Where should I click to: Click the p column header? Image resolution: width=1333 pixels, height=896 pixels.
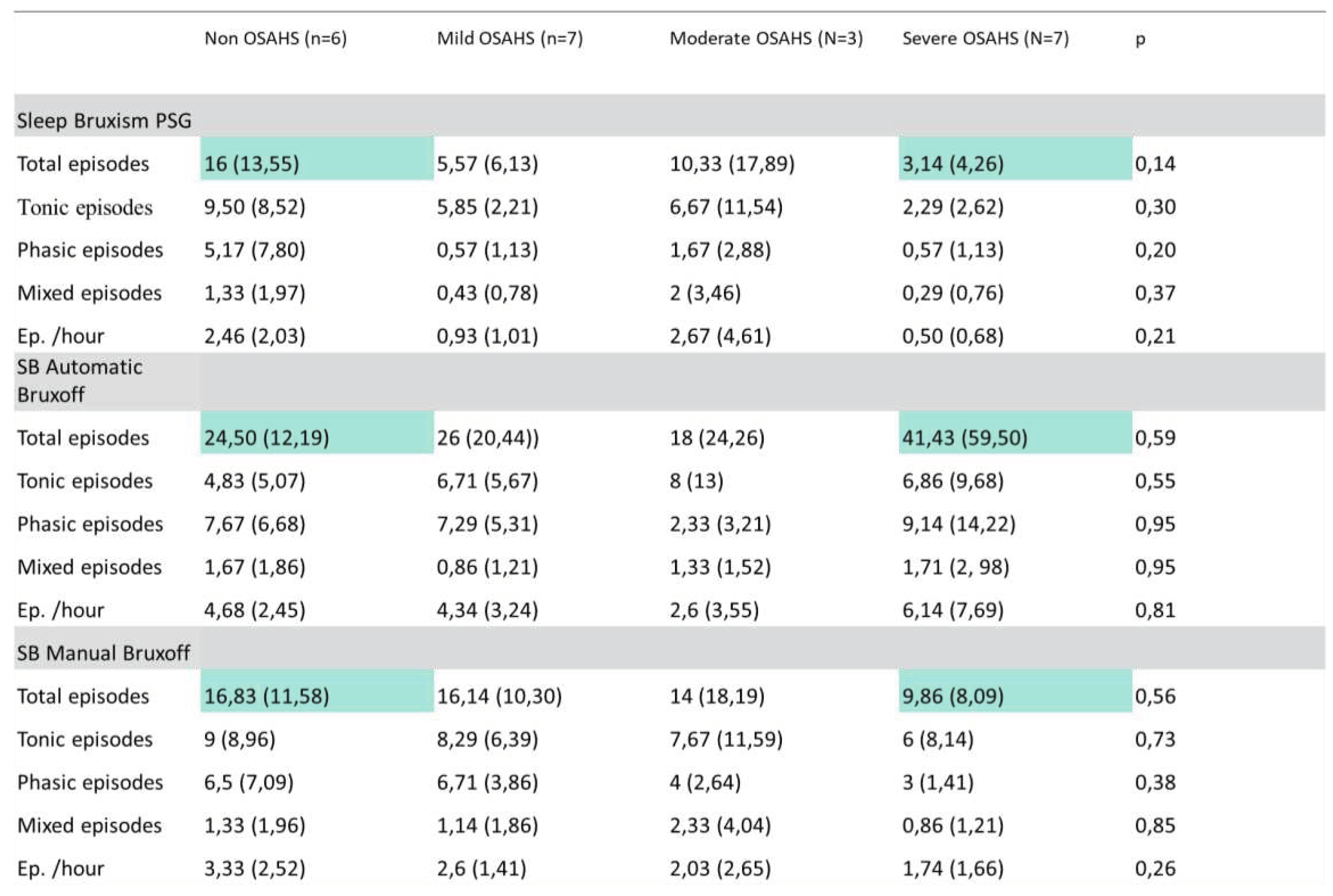(x=1140, y=39)
